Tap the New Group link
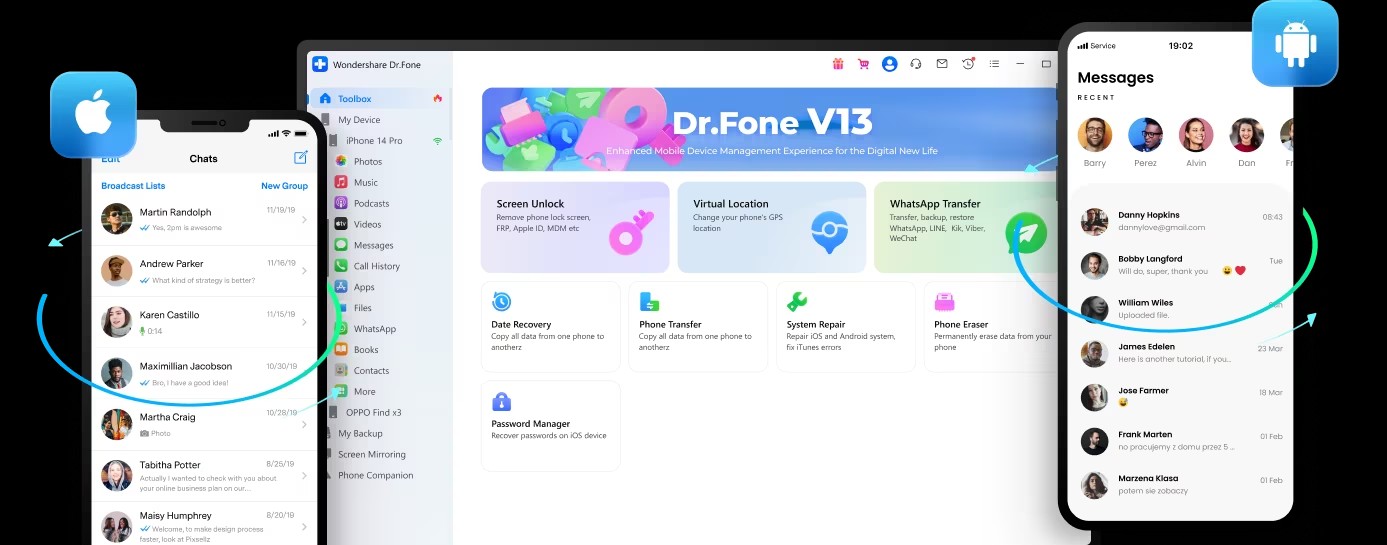The height and width of the screenshot is (545, 1387). (x=284, y=186)
